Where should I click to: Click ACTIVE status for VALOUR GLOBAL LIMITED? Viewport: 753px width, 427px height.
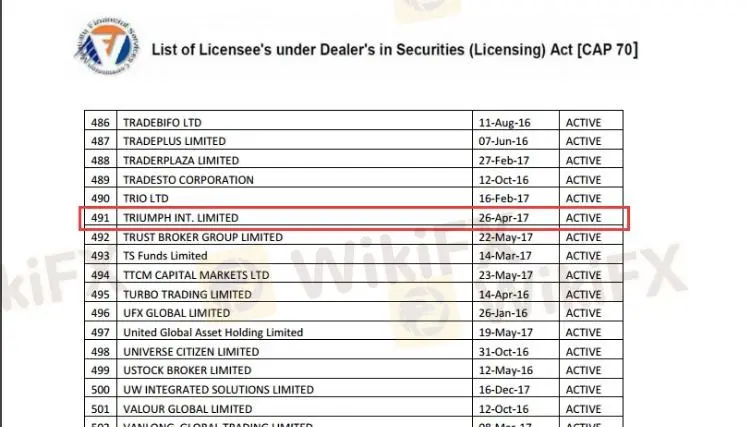pos(584,409)
